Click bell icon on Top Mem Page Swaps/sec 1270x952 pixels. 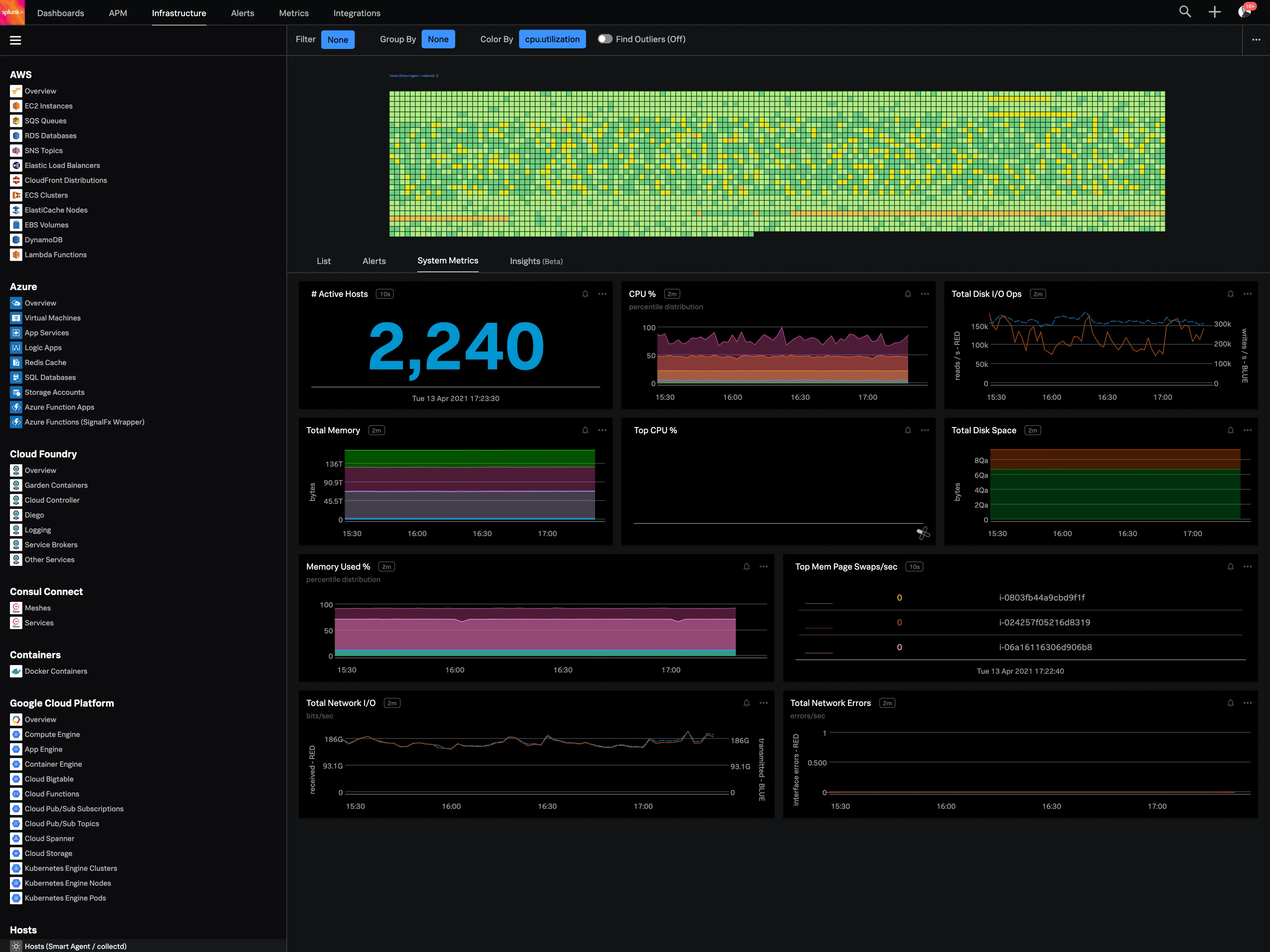pyautogui.click(x=1230, y=566)
